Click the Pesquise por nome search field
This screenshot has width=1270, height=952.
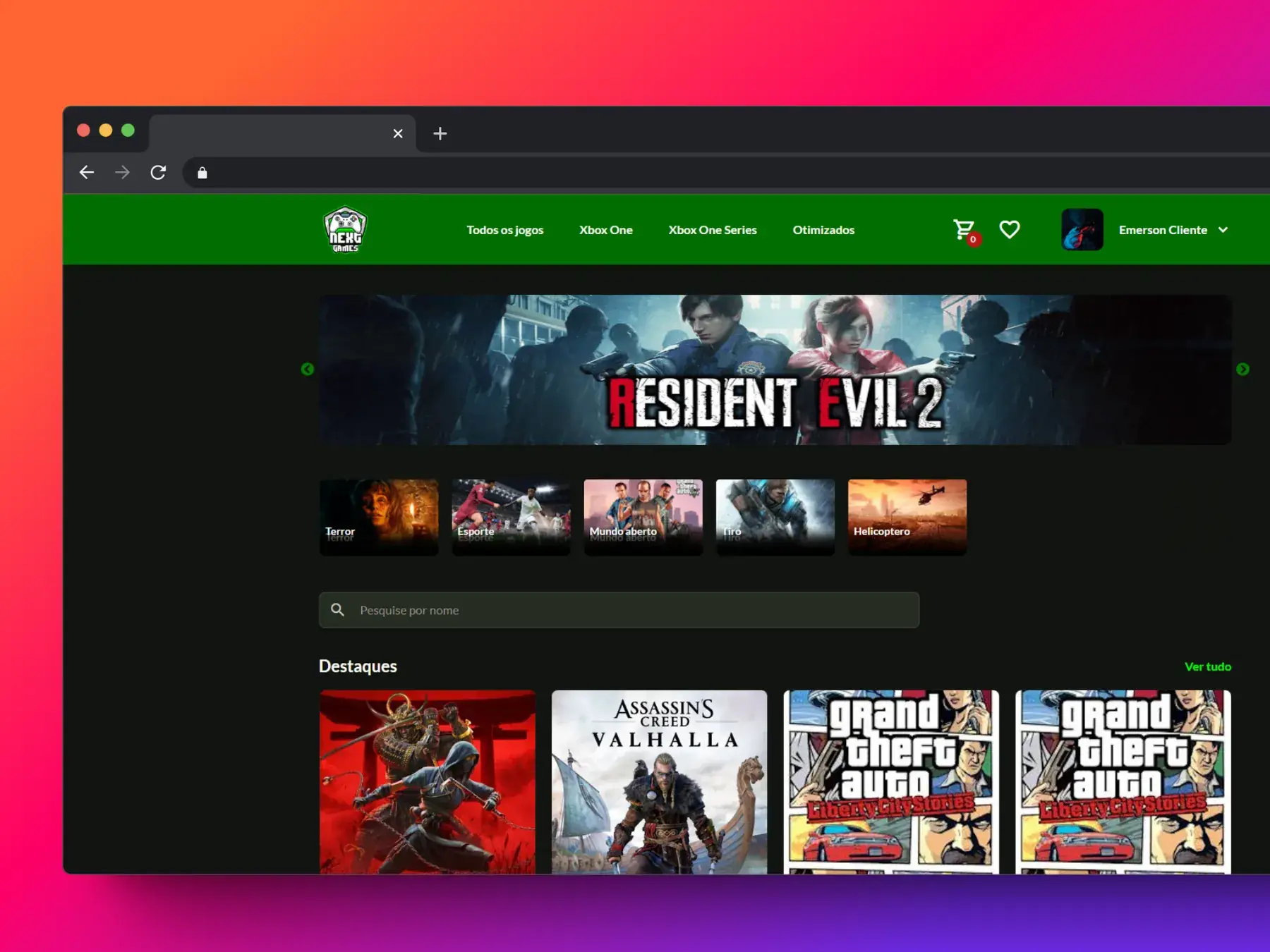coord(619,610)
